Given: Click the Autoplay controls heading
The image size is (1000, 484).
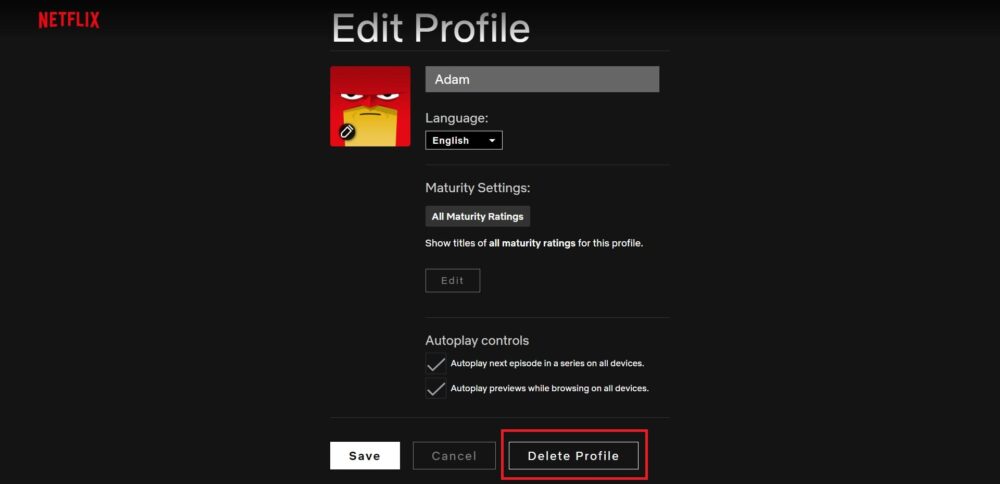Looking at the screenshot, I should point(477,340).
